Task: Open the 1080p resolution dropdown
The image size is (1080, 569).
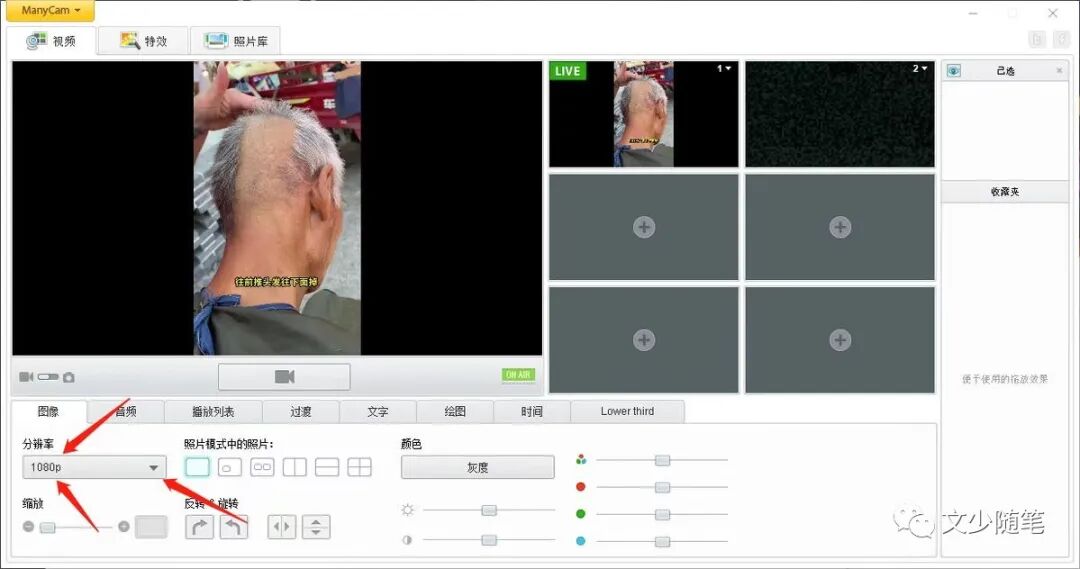Action: pyautogui.click(x=94, y=467)
